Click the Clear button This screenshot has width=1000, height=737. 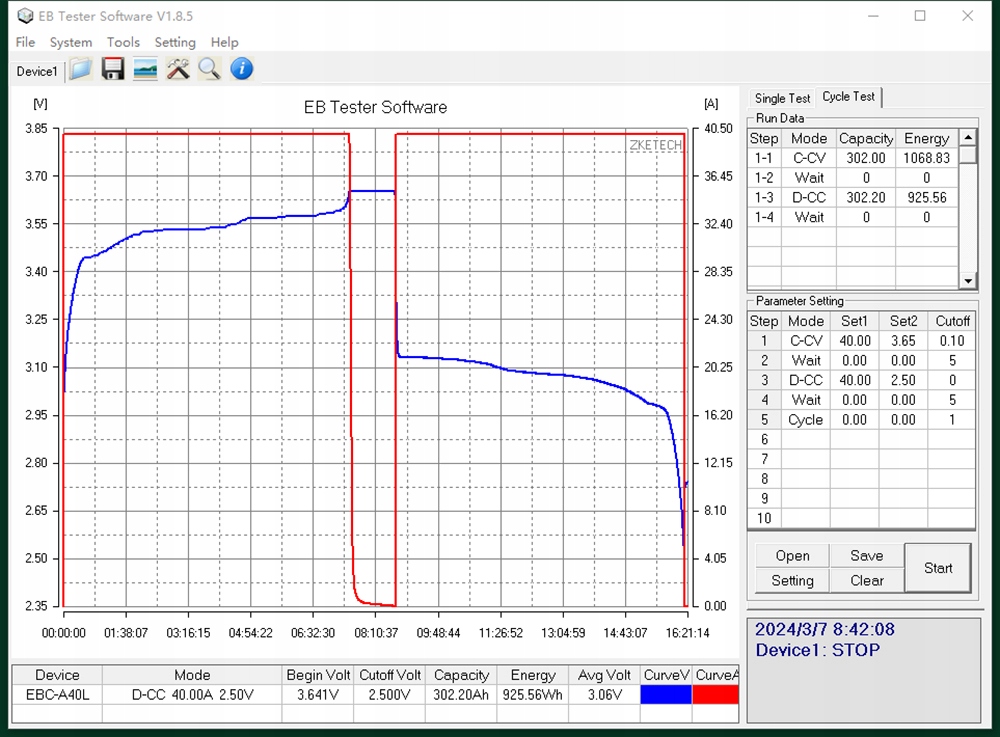(867, 580)
